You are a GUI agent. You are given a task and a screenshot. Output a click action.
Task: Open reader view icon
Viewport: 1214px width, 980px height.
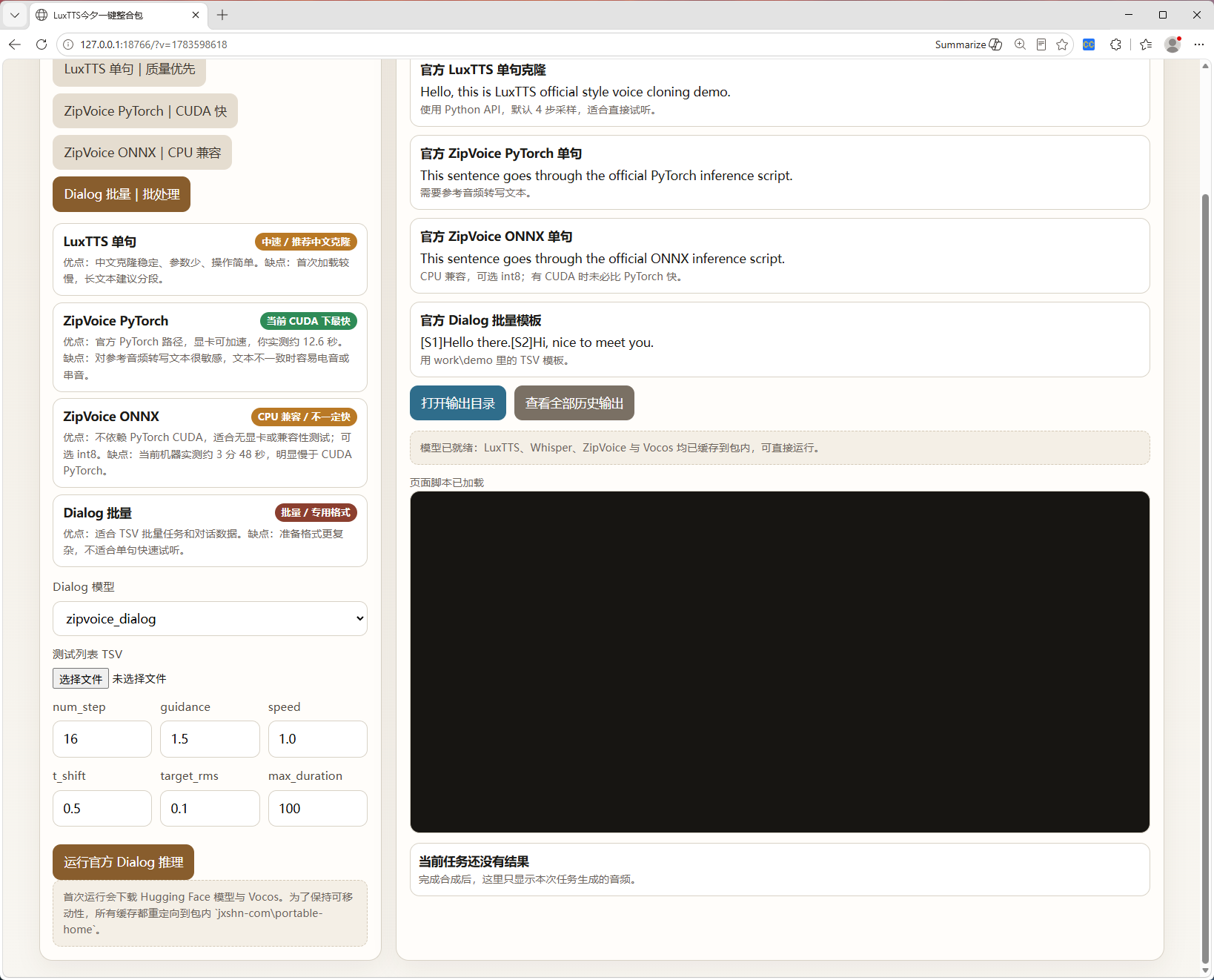click(1041, 44)
